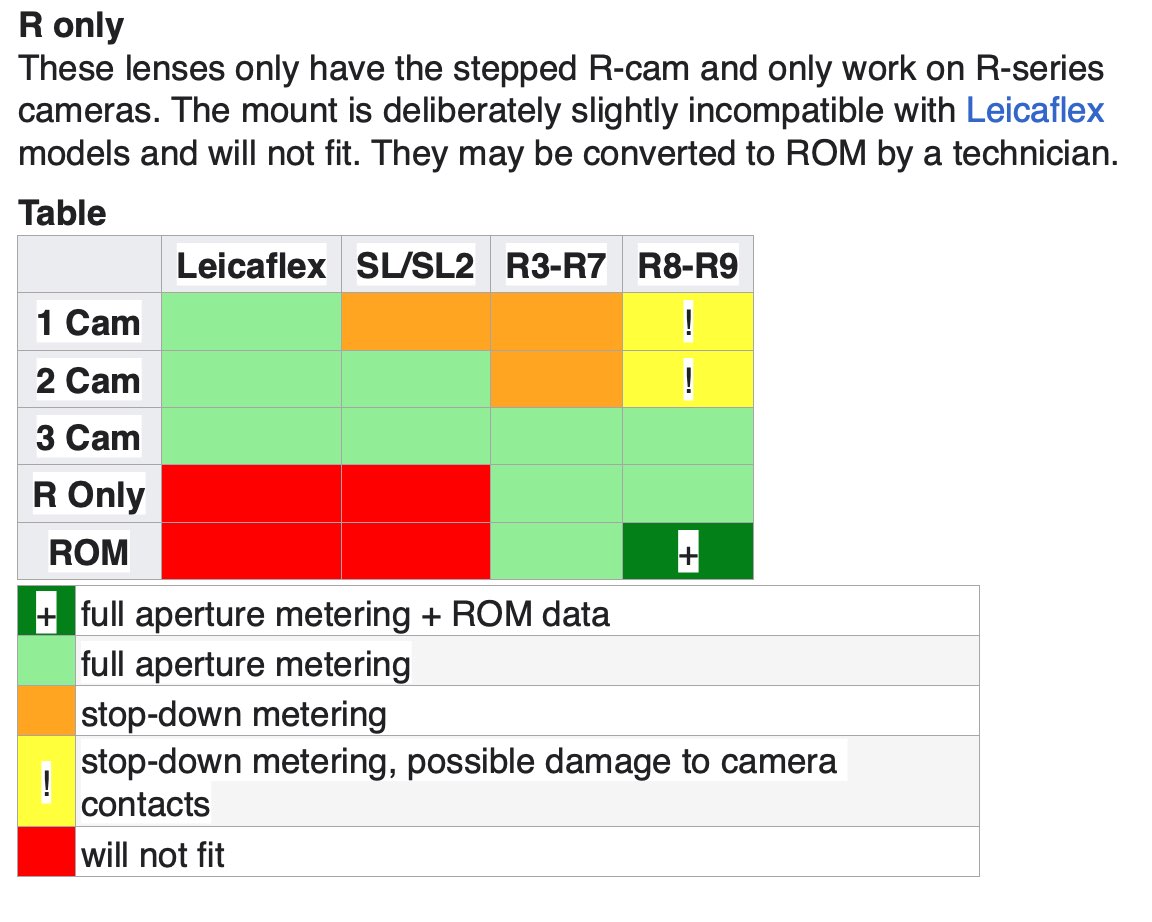Click the Leicaflex column header
1152x922 pixels.
(x=251, y=266)
